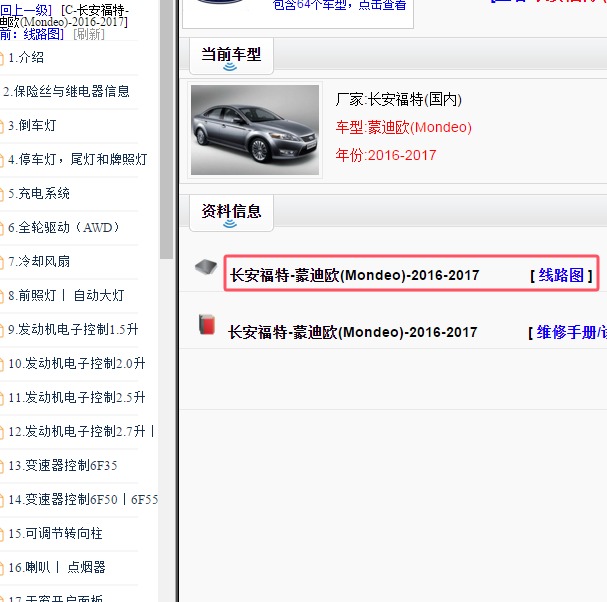Image resolution: width=607 pixels, height=602 pixels.
Task: Select 9.发动机电子控制1.5升 entry
Action: coord(73,329)
